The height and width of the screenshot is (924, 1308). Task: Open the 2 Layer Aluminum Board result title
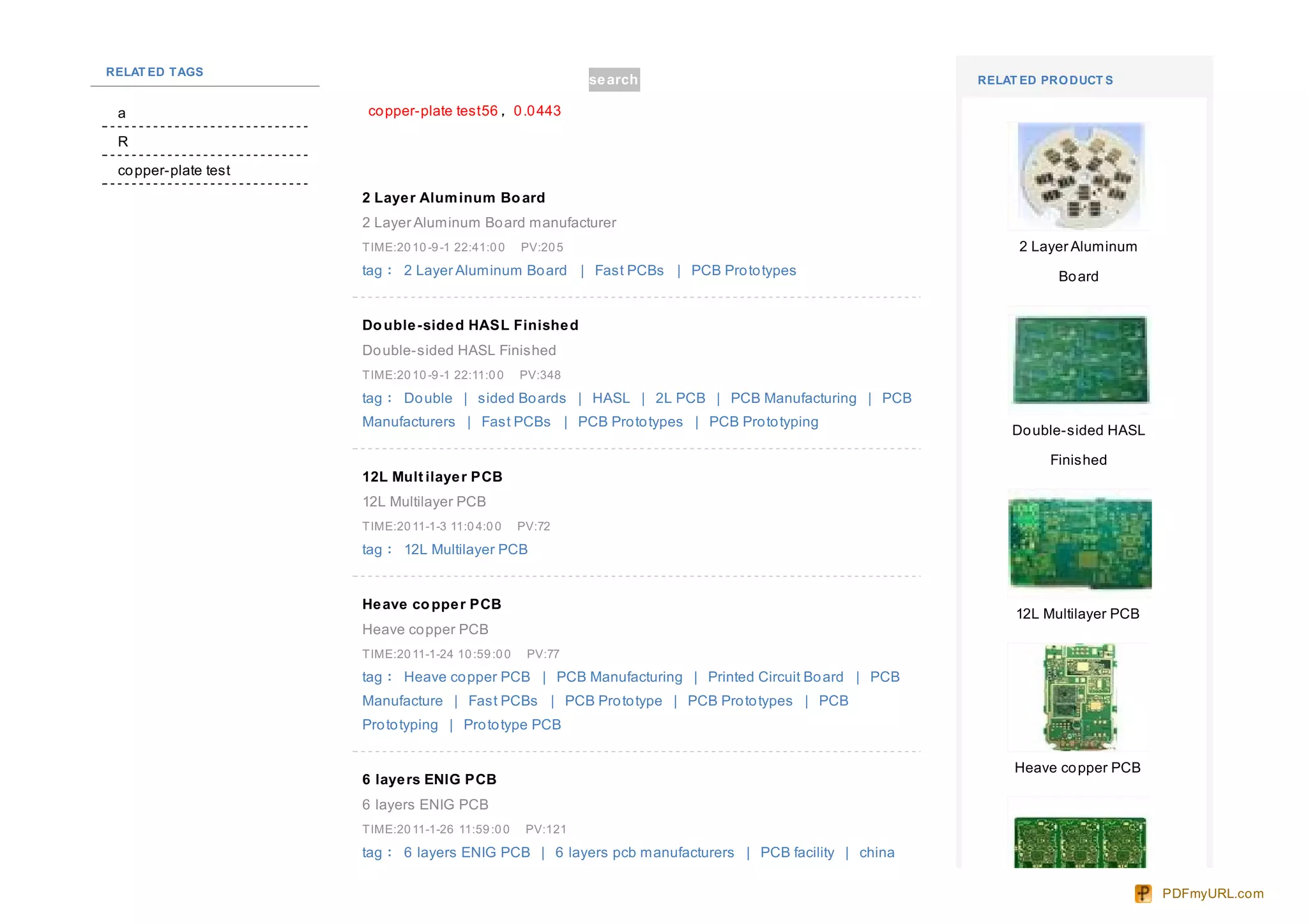[453, 198]
